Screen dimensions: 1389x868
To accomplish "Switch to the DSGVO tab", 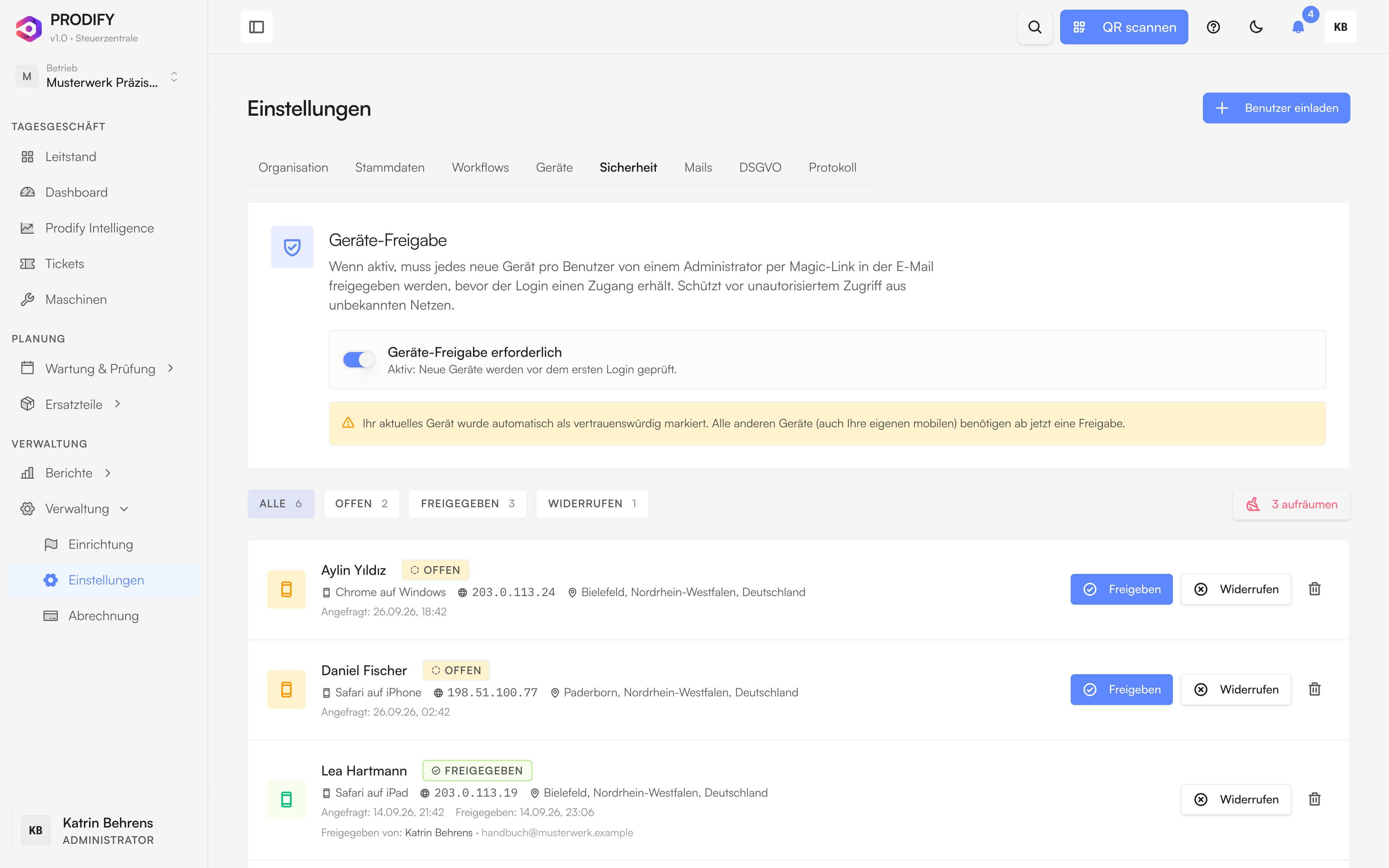I will point(760,167).
